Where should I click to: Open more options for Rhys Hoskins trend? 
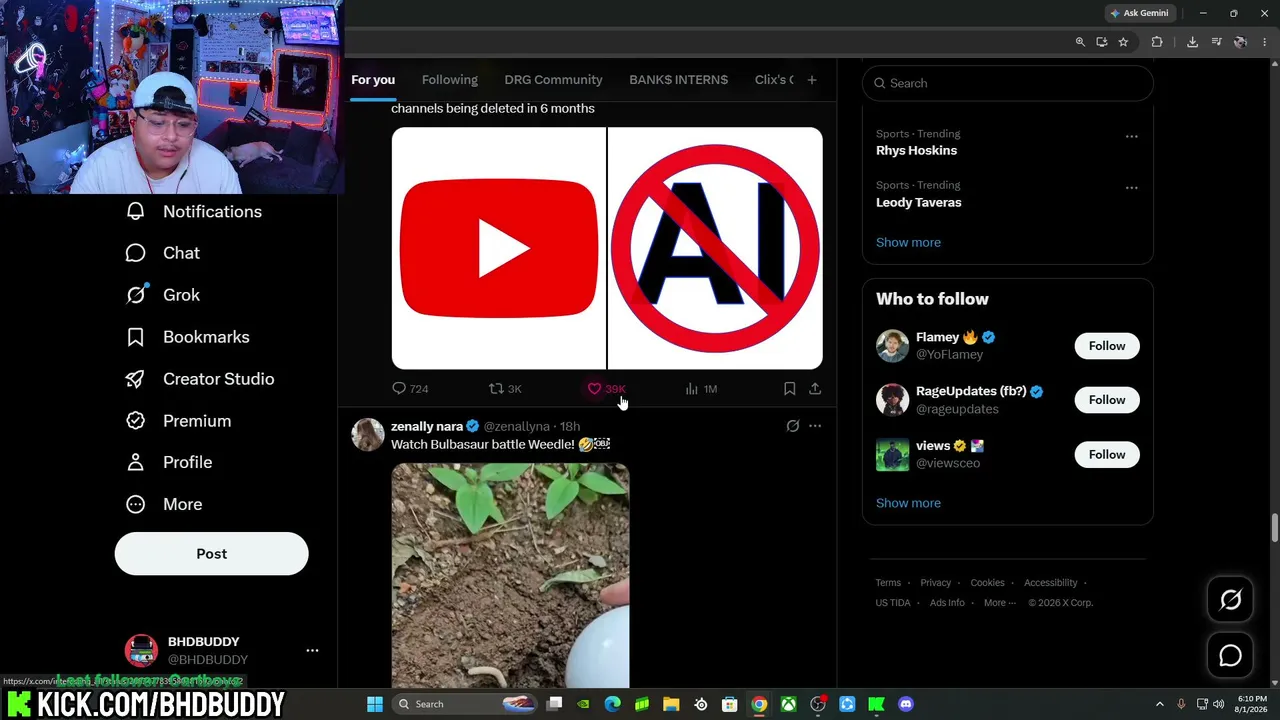pos(1131,136)
